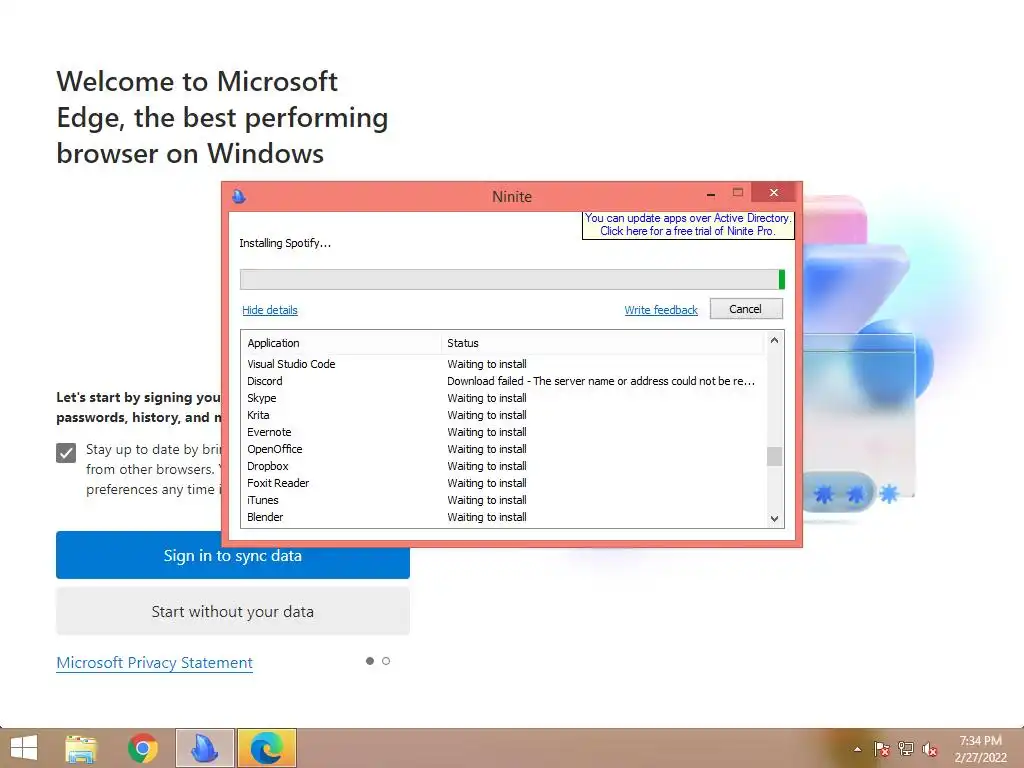Select the iTunes row
The width and height of the screenshot is (1024, 768).
pyautogui.click(x=503, y=500)
